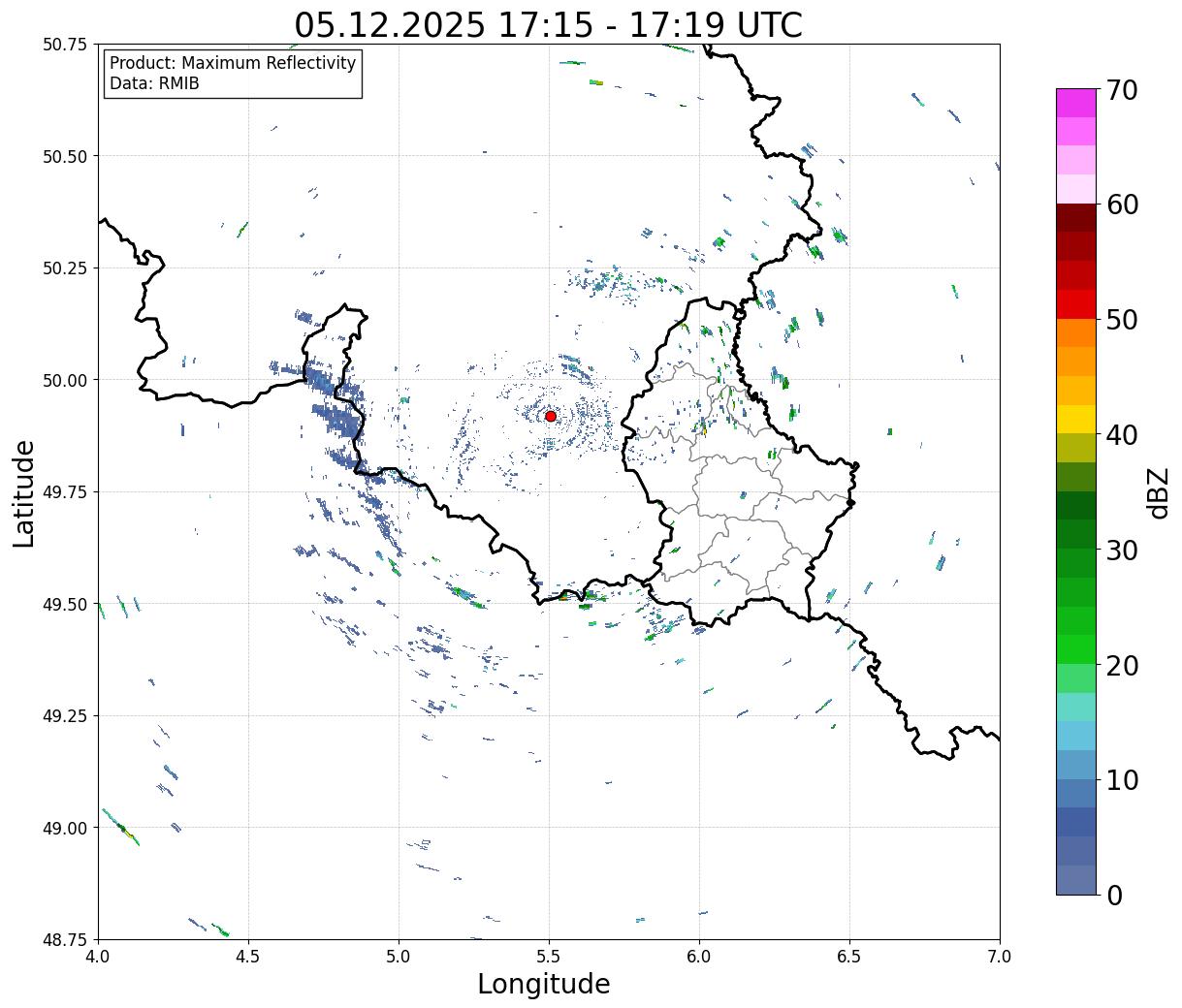Click the longitude tick label 4.0
The width and height of the screenshot is (1182, 1008).
tap(98, 957)
